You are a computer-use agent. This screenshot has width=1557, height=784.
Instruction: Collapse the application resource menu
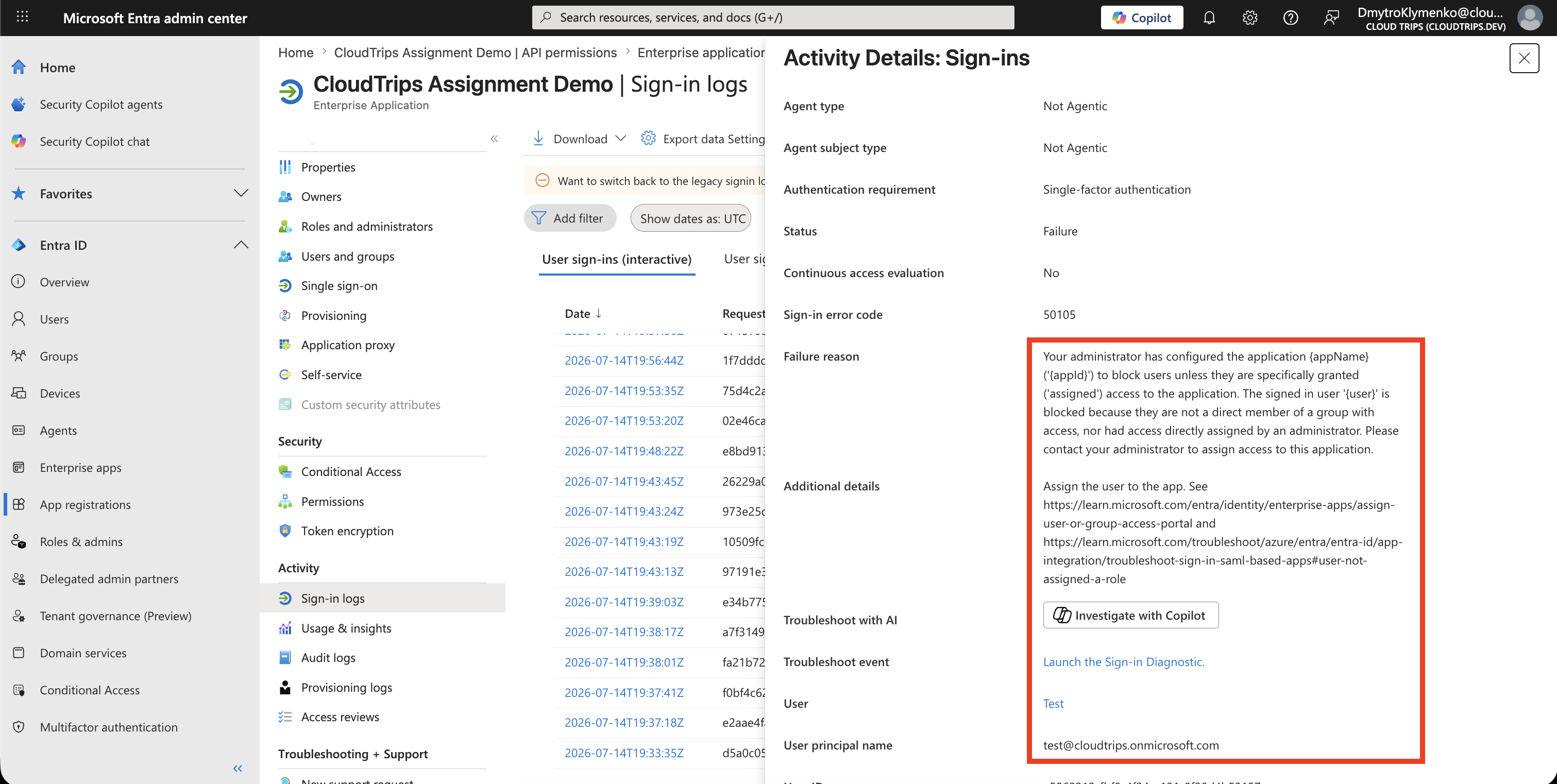[495, 139]
